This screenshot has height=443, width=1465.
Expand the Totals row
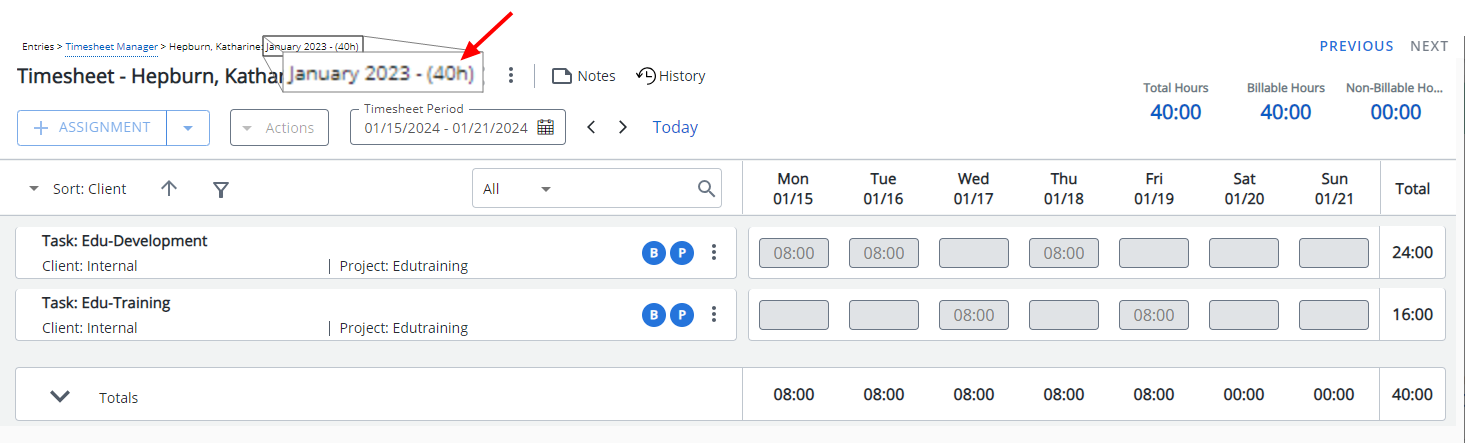60,396
